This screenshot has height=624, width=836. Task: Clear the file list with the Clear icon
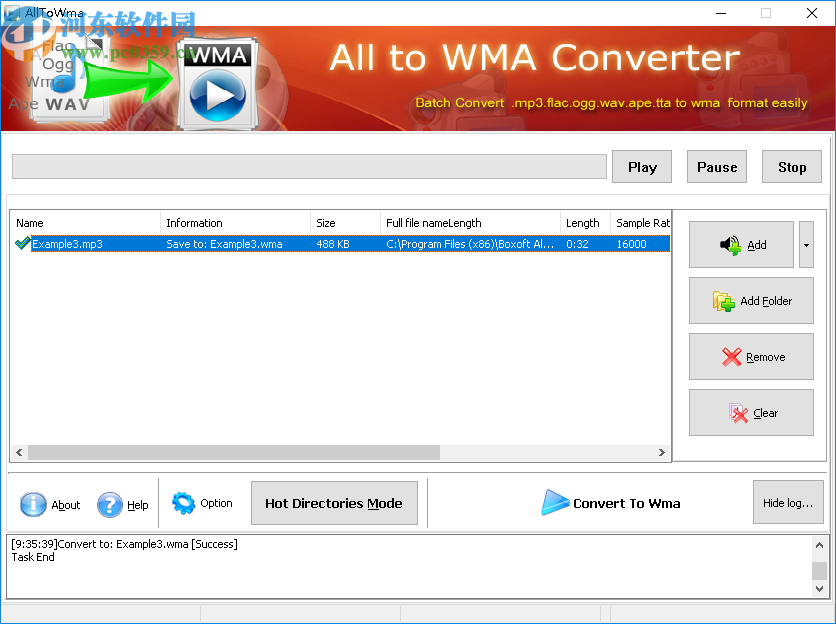pos(739,413)
